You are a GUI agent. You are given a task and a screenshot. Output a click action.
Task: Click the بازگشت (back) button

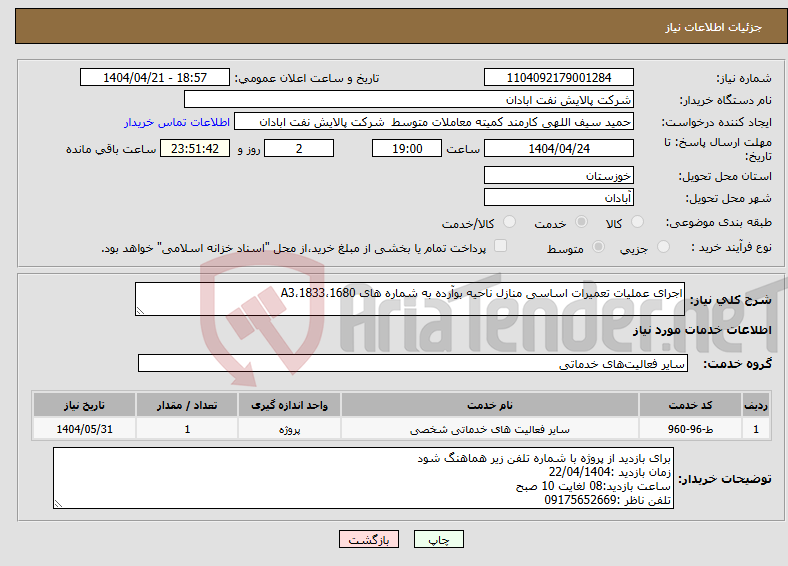pyautogui.click(x=369, y=539)
